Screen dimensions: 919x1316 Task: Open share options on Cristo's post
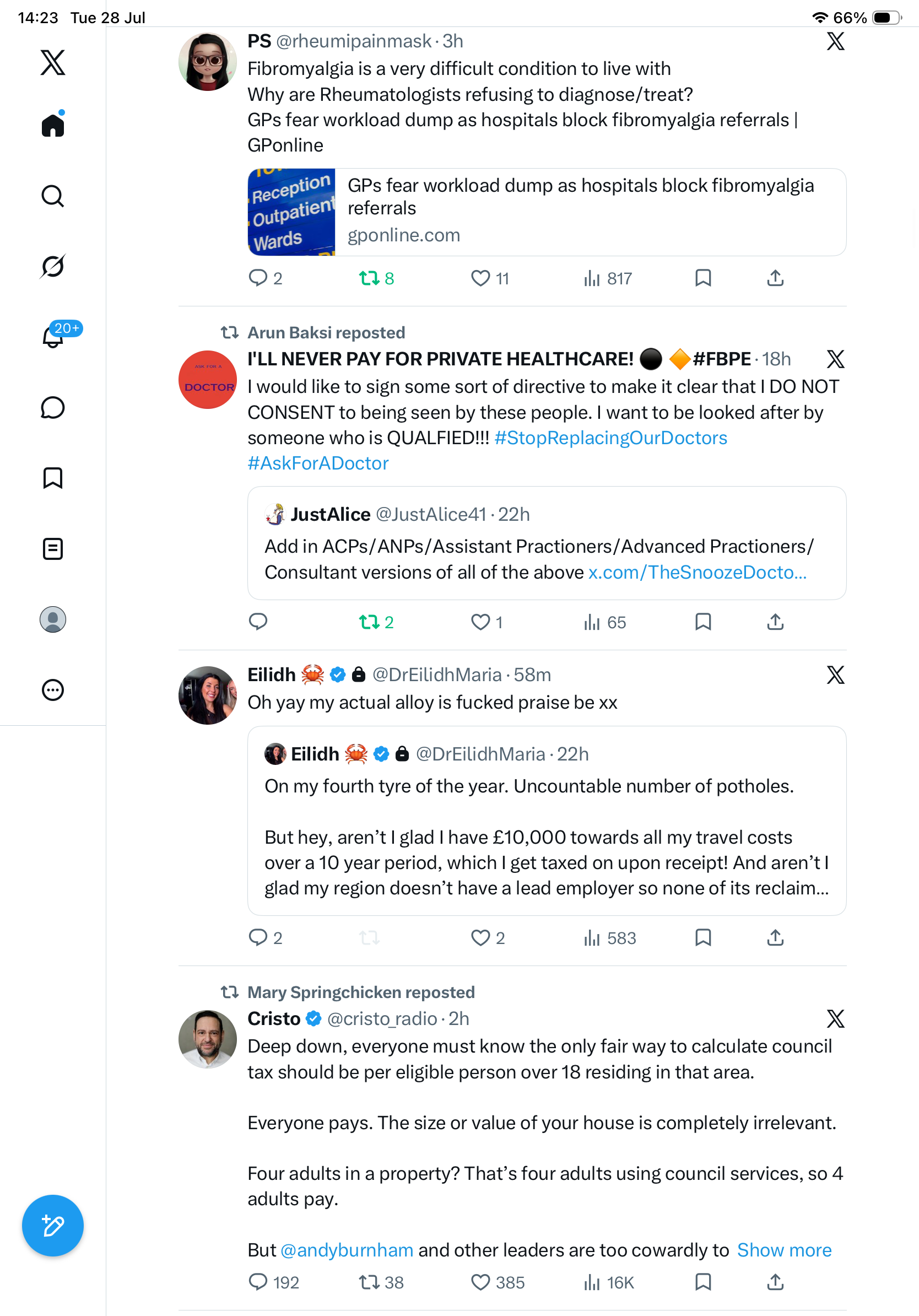[x=775, y=1282]
